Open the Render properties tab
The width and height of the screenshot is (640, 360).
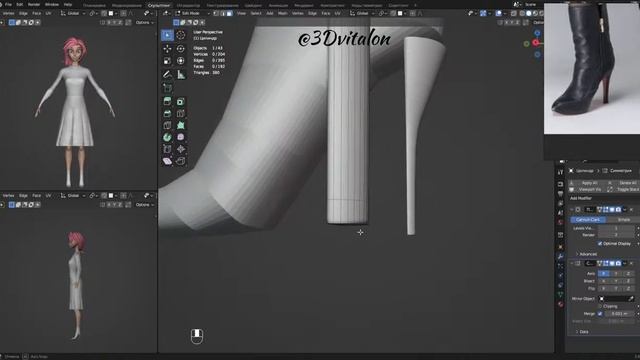pyautogui.click(x=560, y=184)
